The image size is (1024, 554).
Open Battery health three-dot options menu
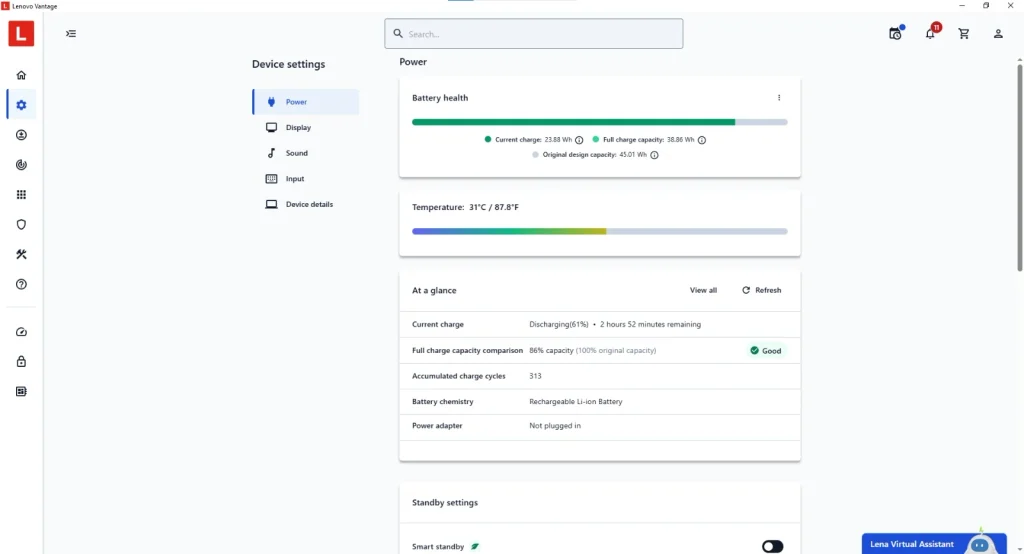(778, 97)
